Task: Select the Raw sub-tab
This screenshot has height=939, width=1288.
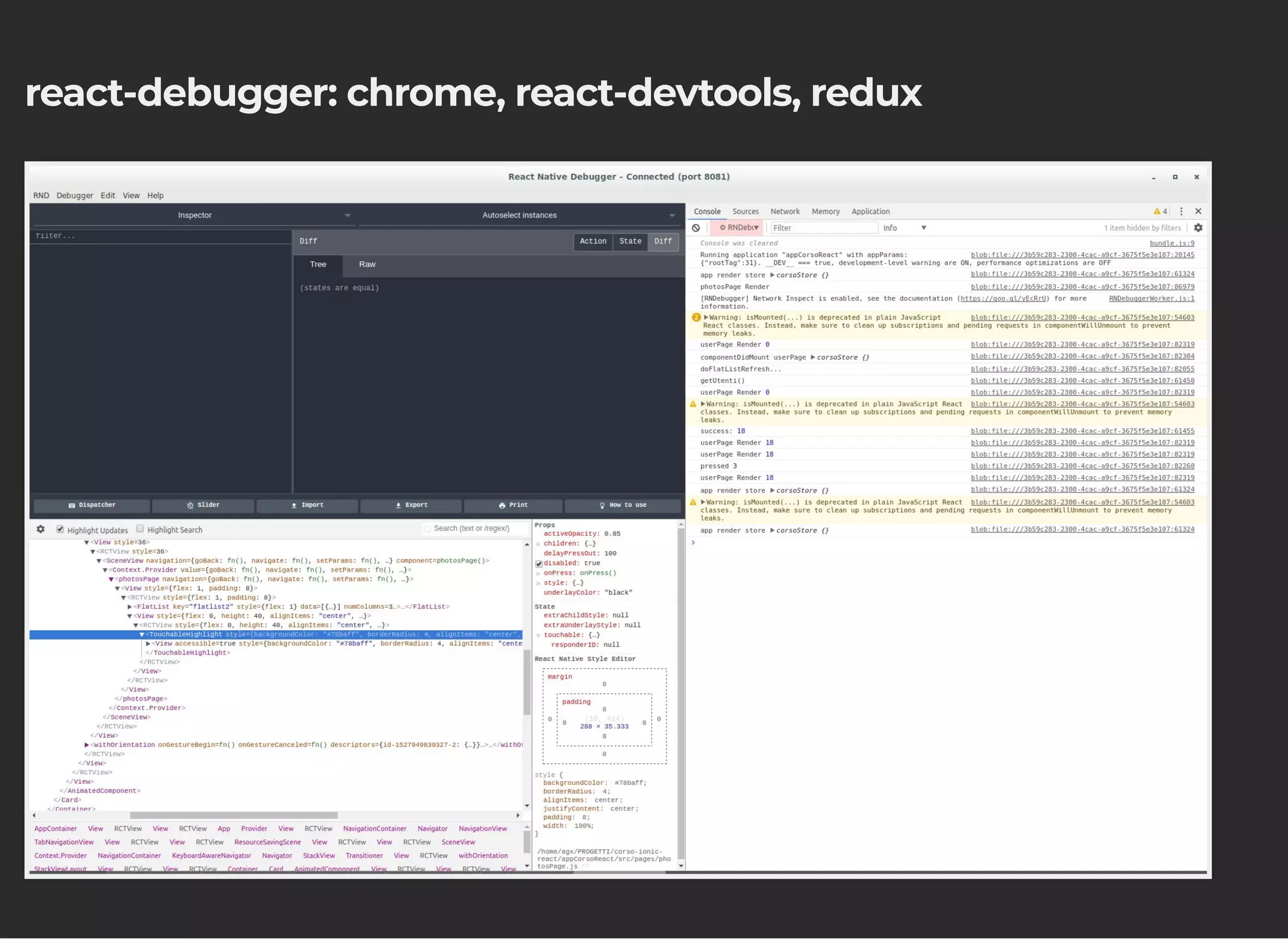Action: tap(367, 265)
